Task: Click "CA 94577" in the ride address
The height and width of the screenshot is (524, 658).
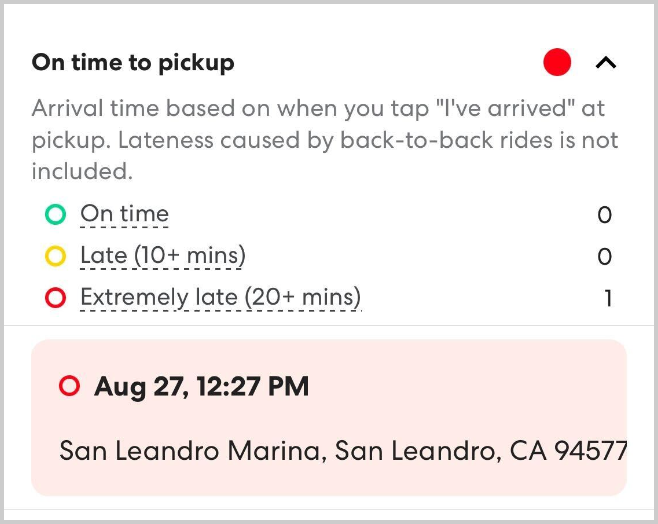Action: pyautogui.click(x=568, y=450)
